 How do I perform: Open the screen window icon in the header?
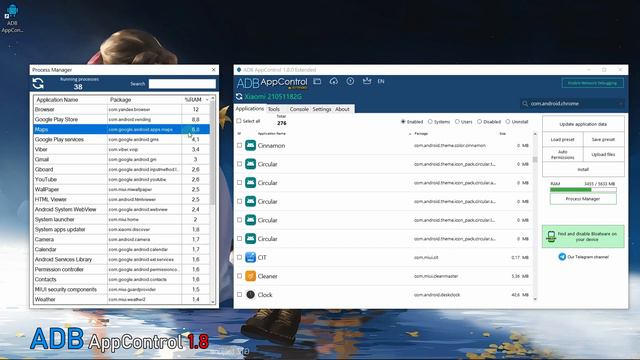coord(317,81)
